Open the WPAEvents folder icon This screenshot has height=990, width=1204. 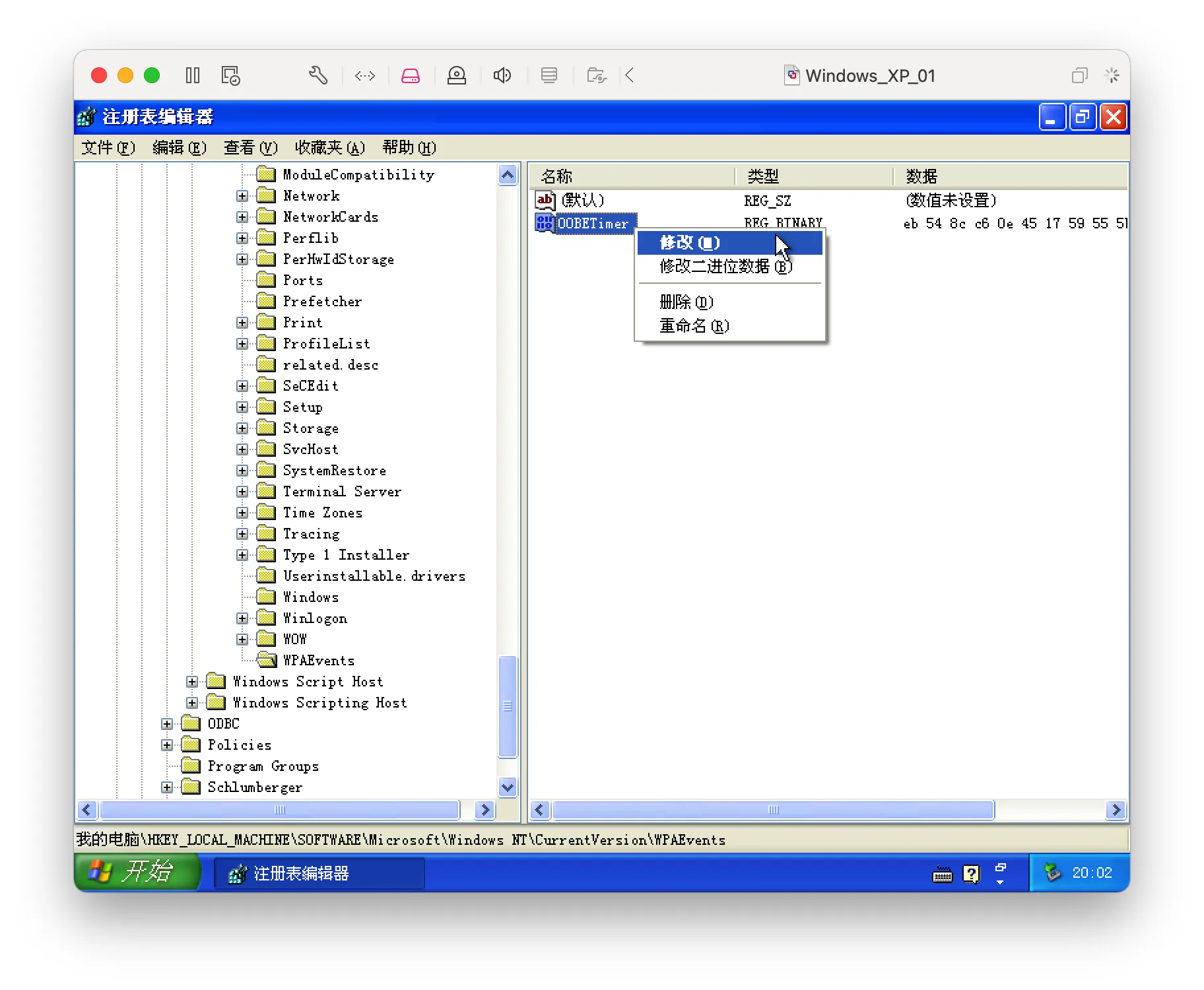267,660
